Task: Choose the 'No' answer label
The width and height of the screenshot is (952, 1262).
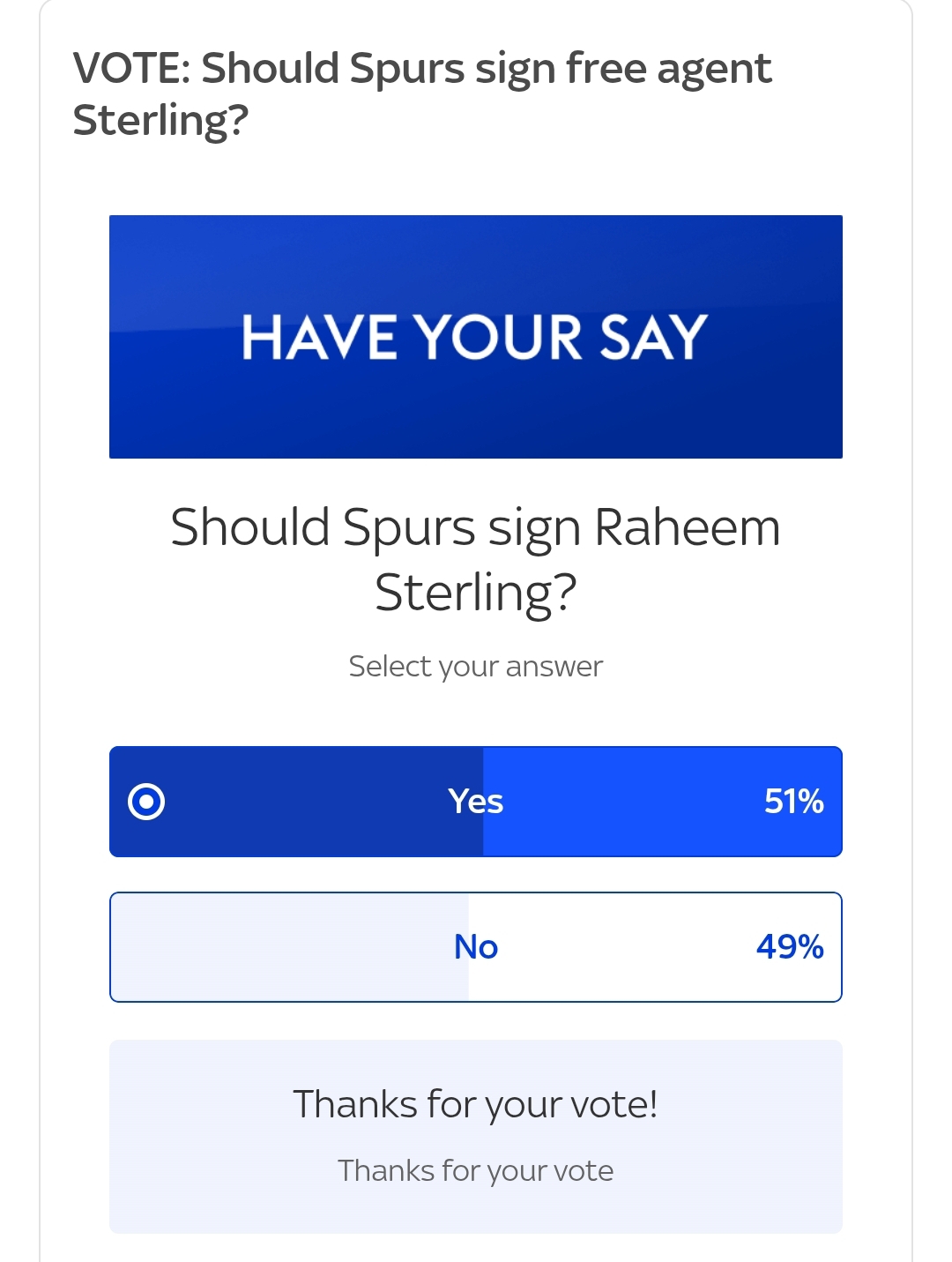Action: (476, 947)
